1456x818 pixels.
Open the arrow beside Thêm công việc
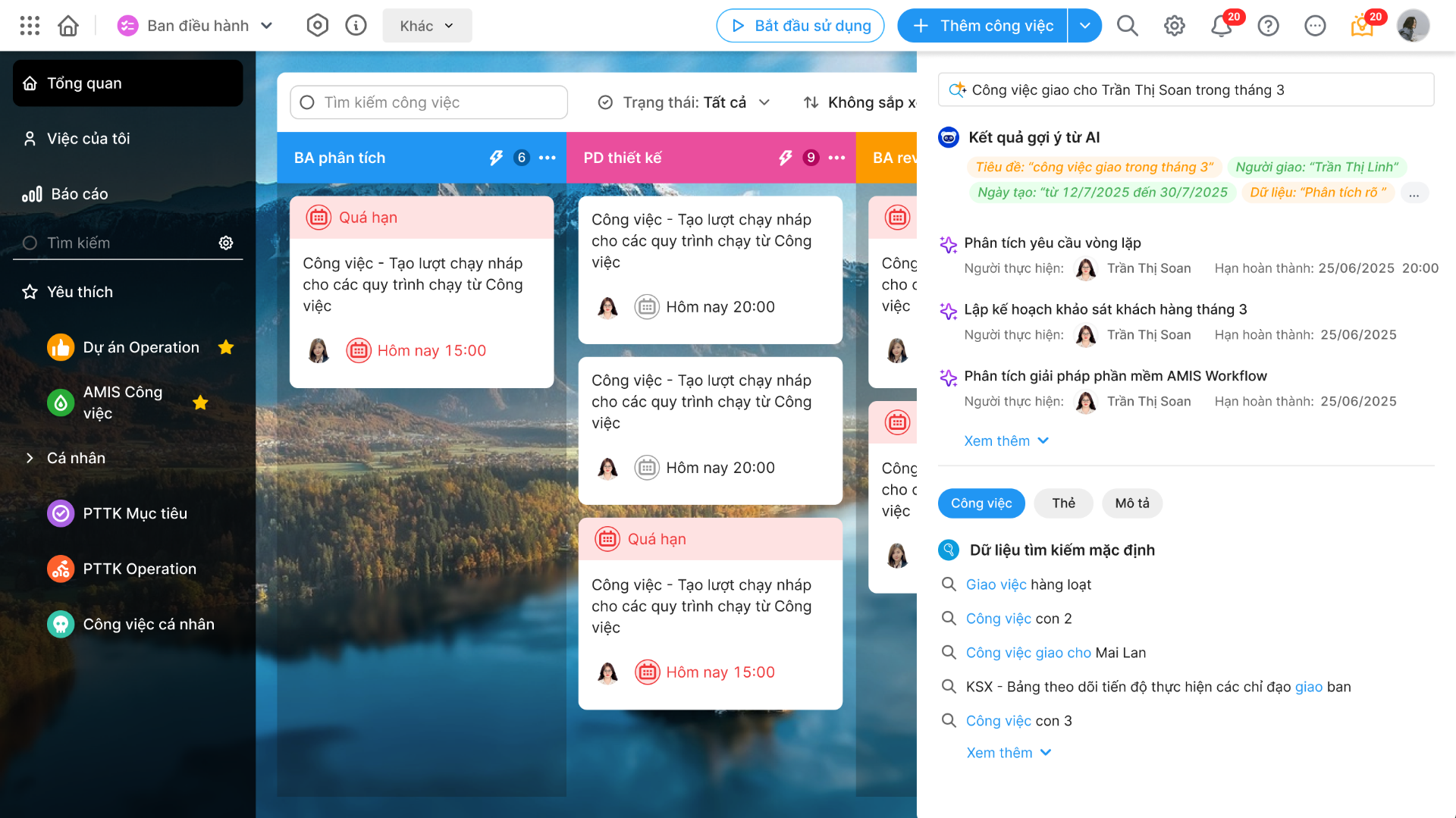coord(1085,26)
